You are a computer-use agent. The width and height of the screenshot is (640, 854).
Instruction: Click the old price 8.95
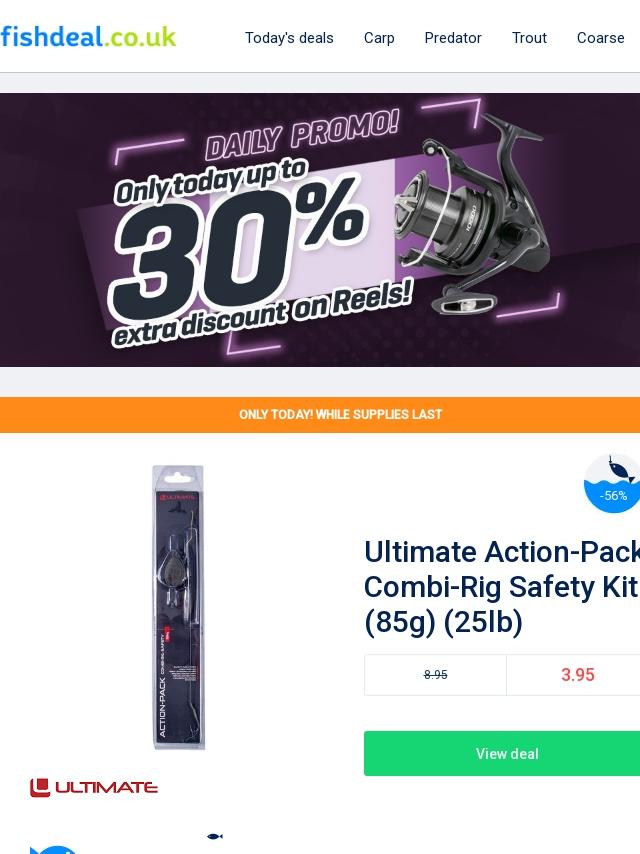point(435,675)
